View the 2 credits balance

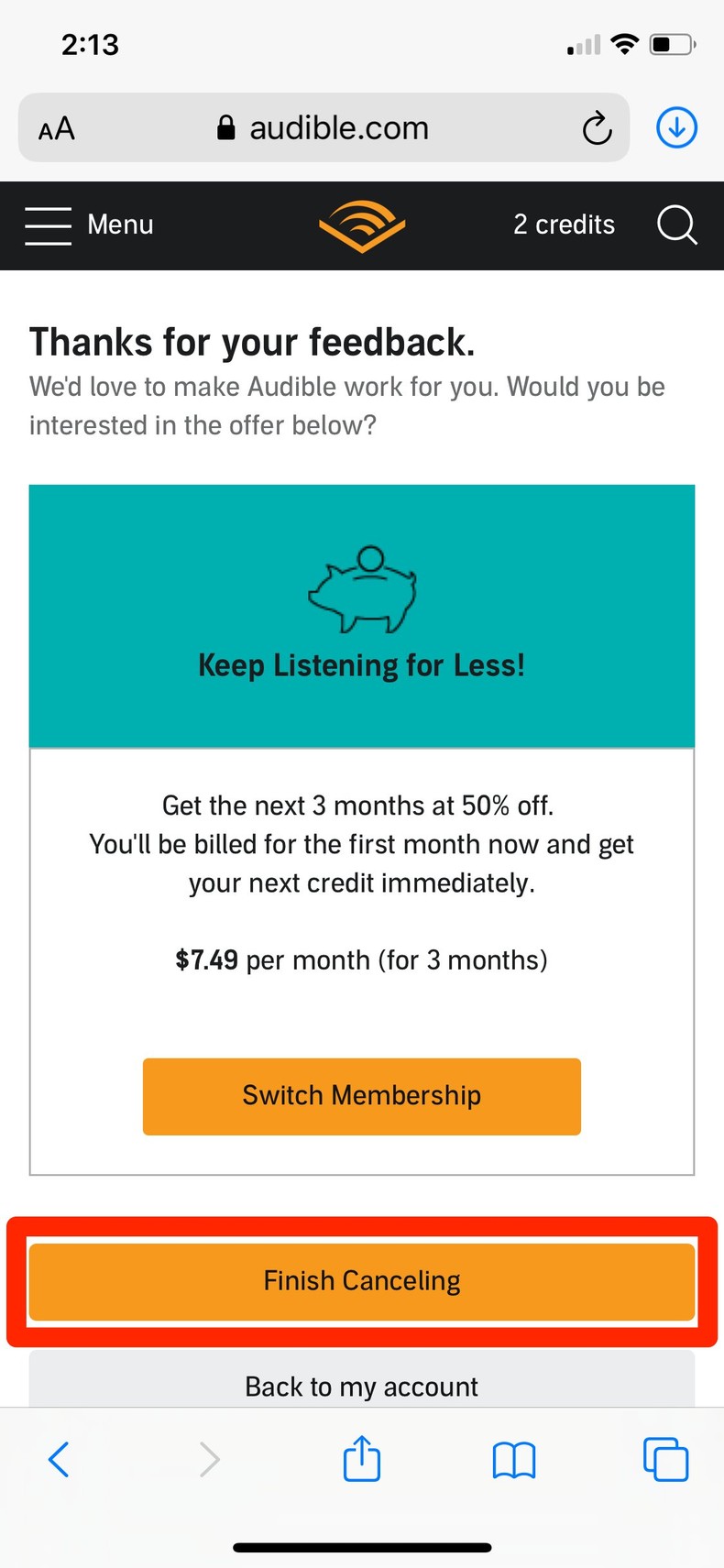(564, 225)
